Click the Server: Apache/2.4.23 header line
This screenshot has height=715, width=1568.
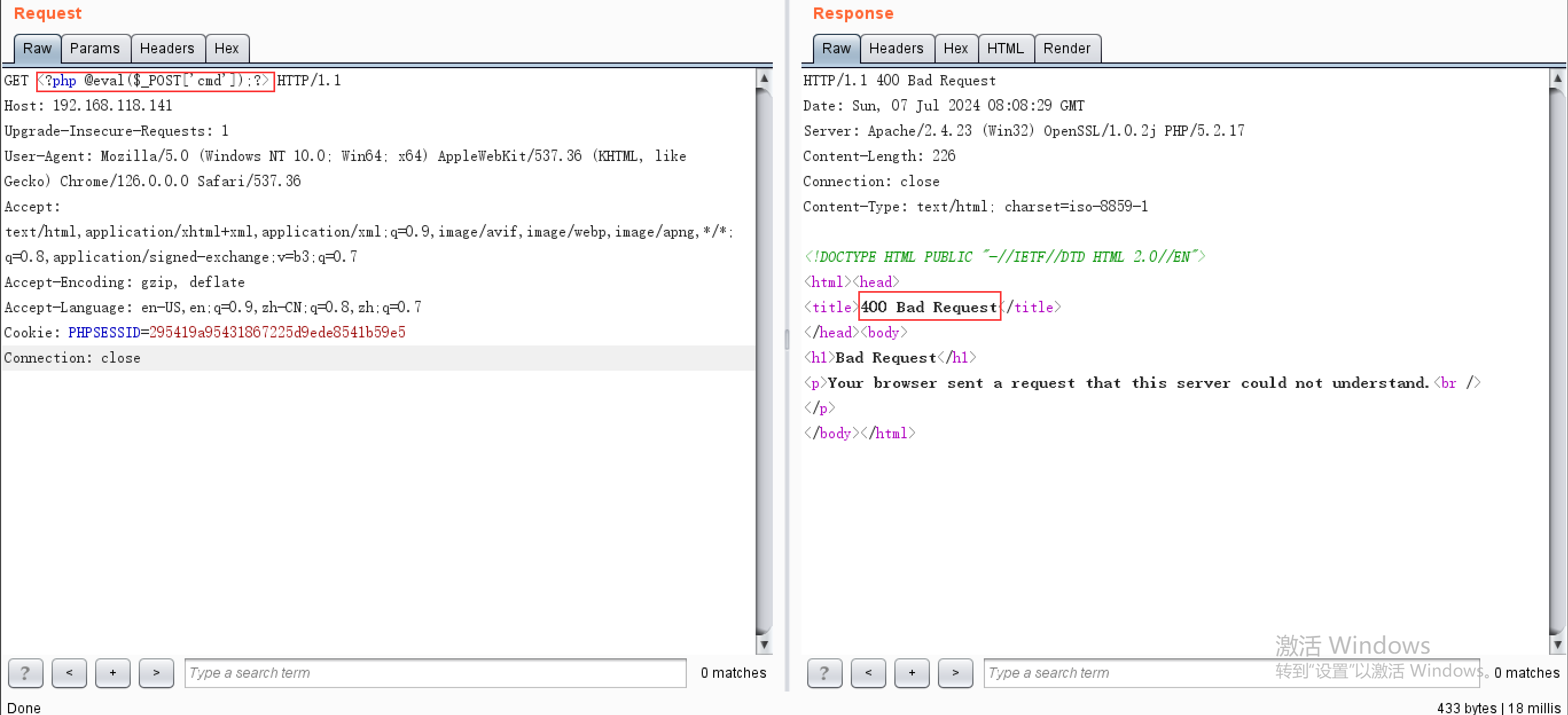point(1024,131)
